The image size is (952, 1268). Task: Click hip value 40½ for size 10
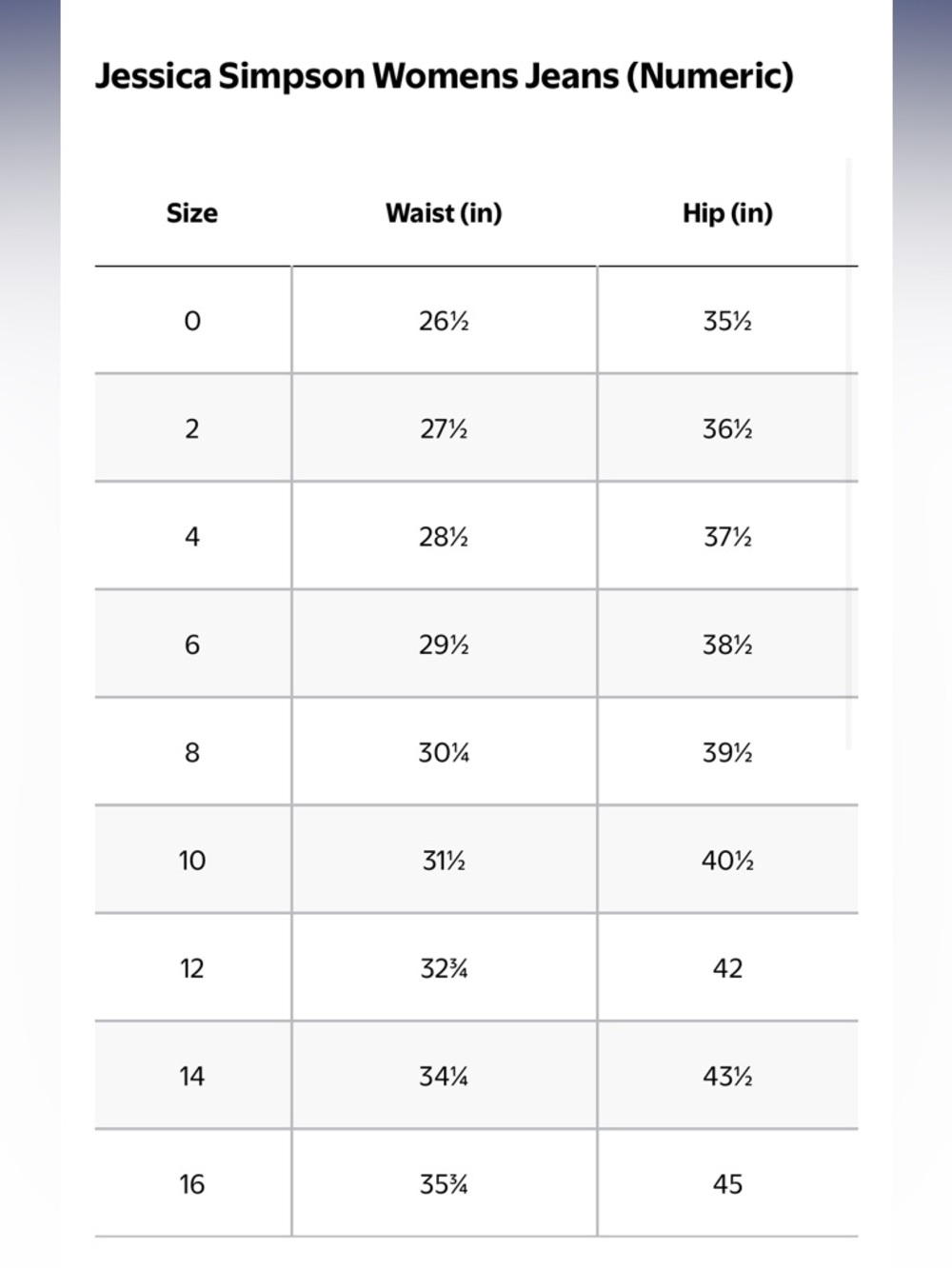[x=727, y=861]
